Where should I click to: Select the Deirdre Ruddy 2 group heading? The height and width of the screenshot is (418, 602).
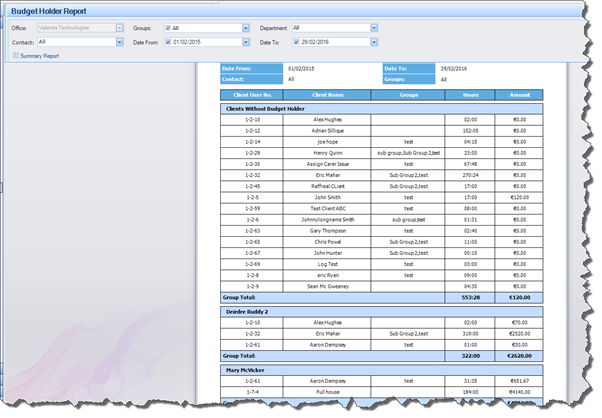point(382,312)
